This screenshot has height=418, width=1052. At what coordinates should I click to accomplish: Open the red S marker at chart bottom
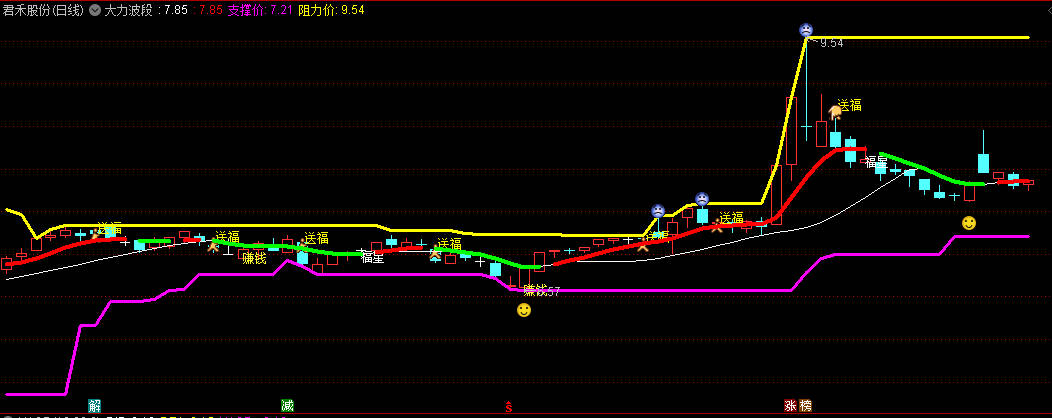pyautogui.click(x=509, y=407)
